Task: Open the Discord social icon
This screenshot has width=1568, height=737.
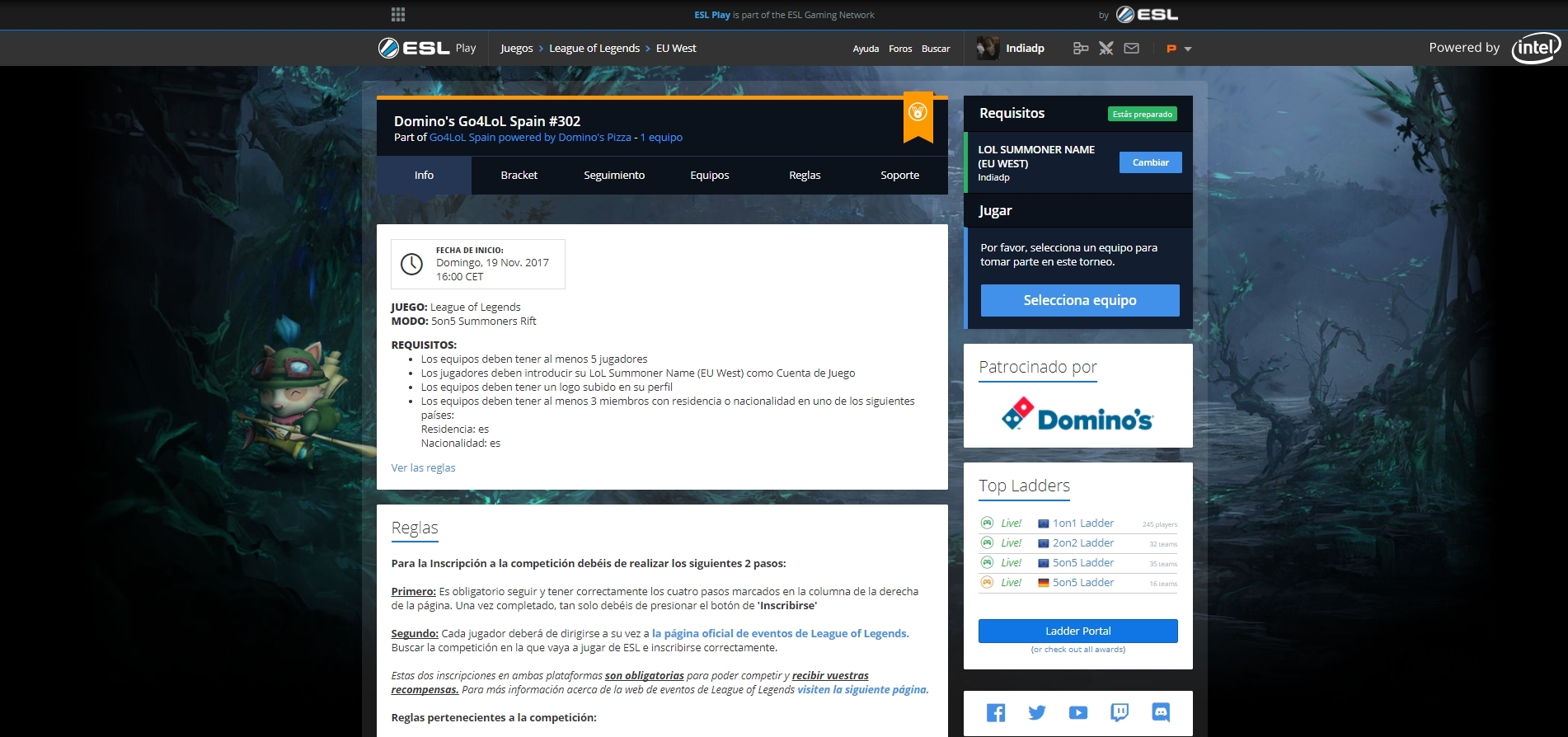Action: (1161, 712)
